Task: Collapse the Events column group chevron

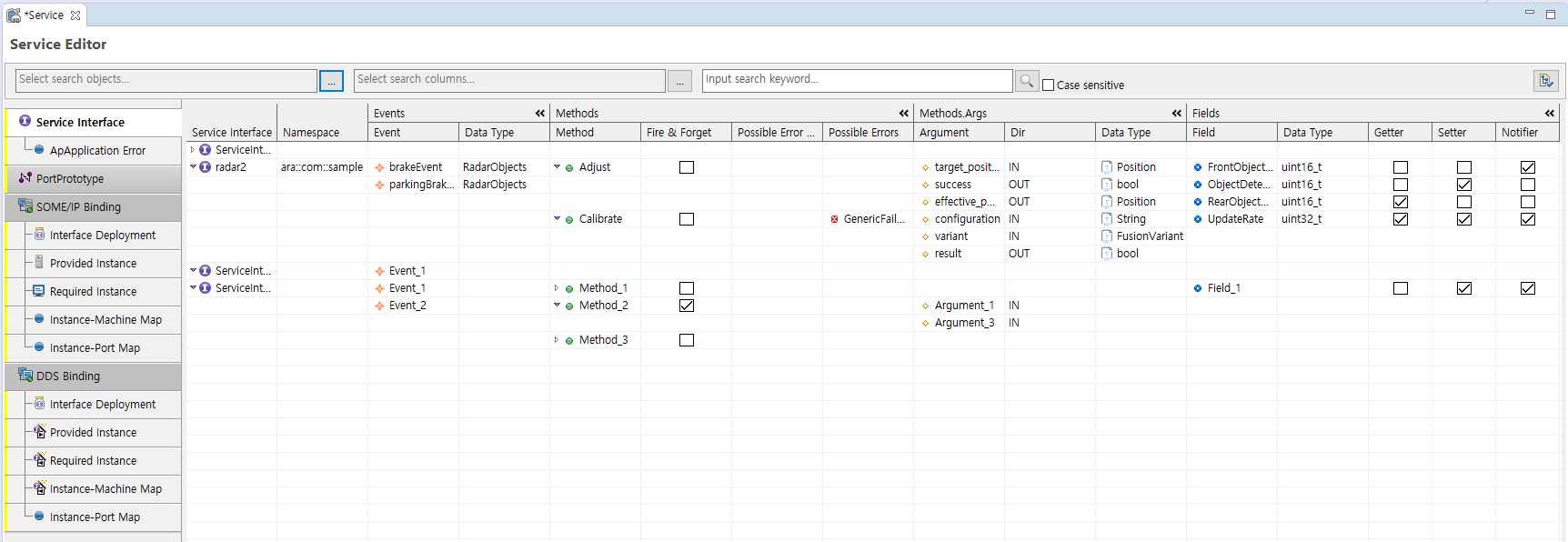Action: 540,114
